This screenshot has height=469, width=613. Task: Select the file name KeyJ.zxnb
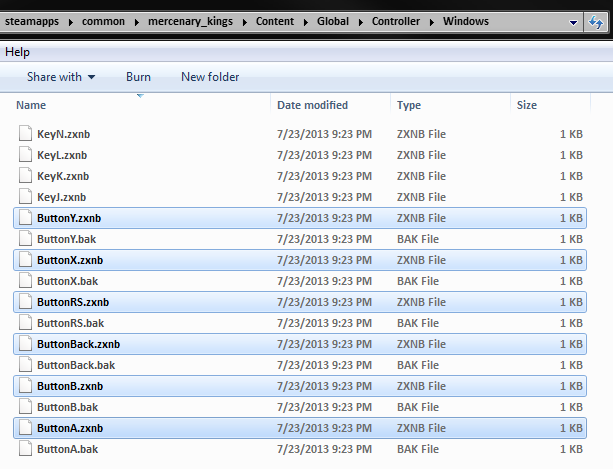click(61, 197)
